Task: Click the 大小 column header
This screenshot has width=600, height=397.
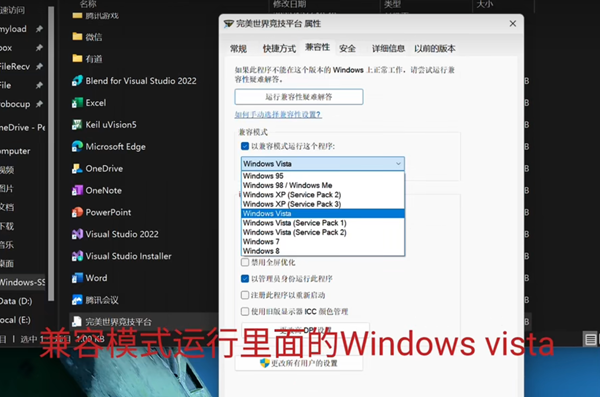Action: [485, 4]
